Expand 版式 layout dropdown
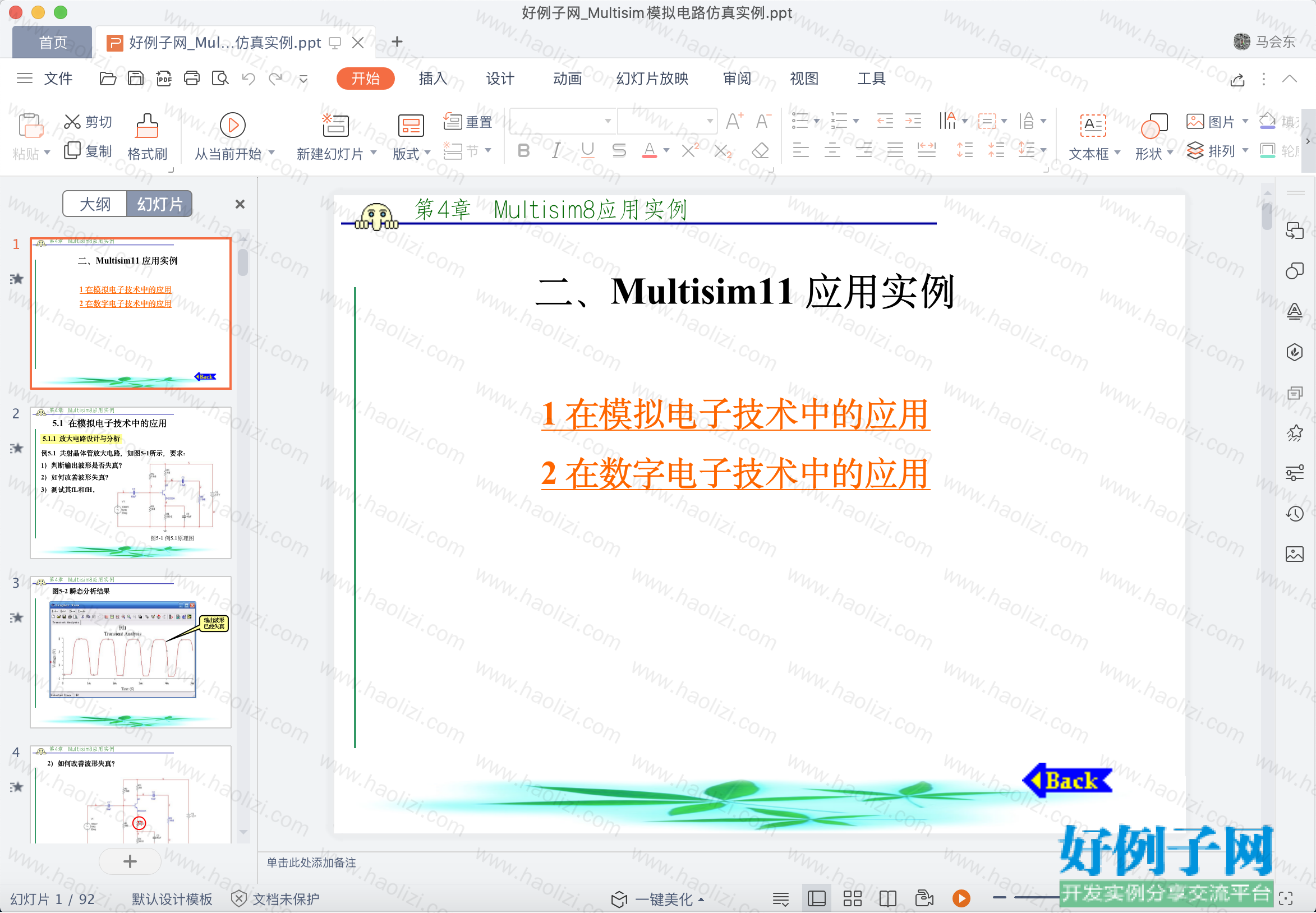 427,153
